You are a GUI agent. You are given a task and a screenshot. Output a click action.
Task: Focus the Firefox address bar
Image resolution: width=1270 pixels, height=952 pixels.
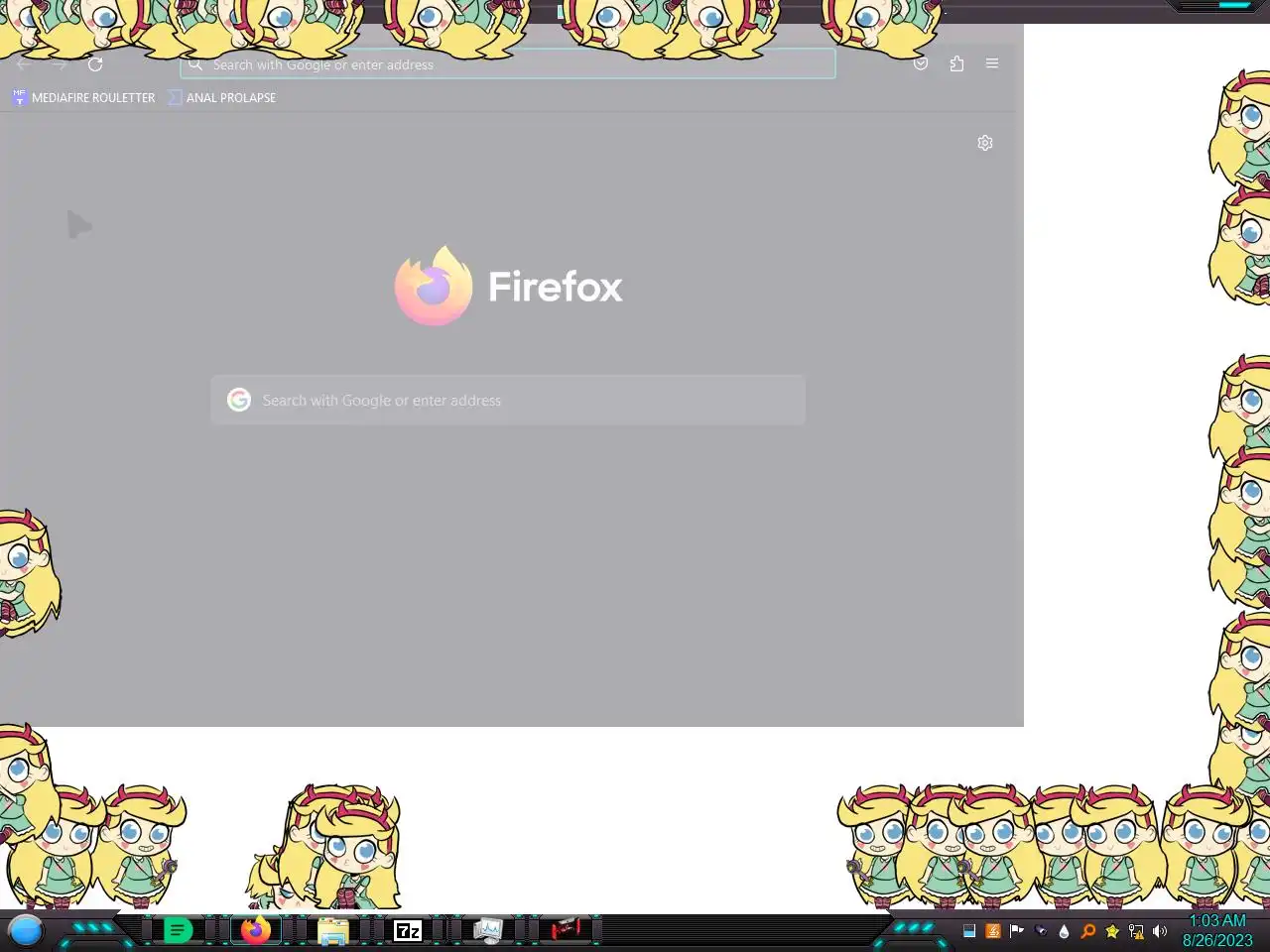tap(508, 64)
